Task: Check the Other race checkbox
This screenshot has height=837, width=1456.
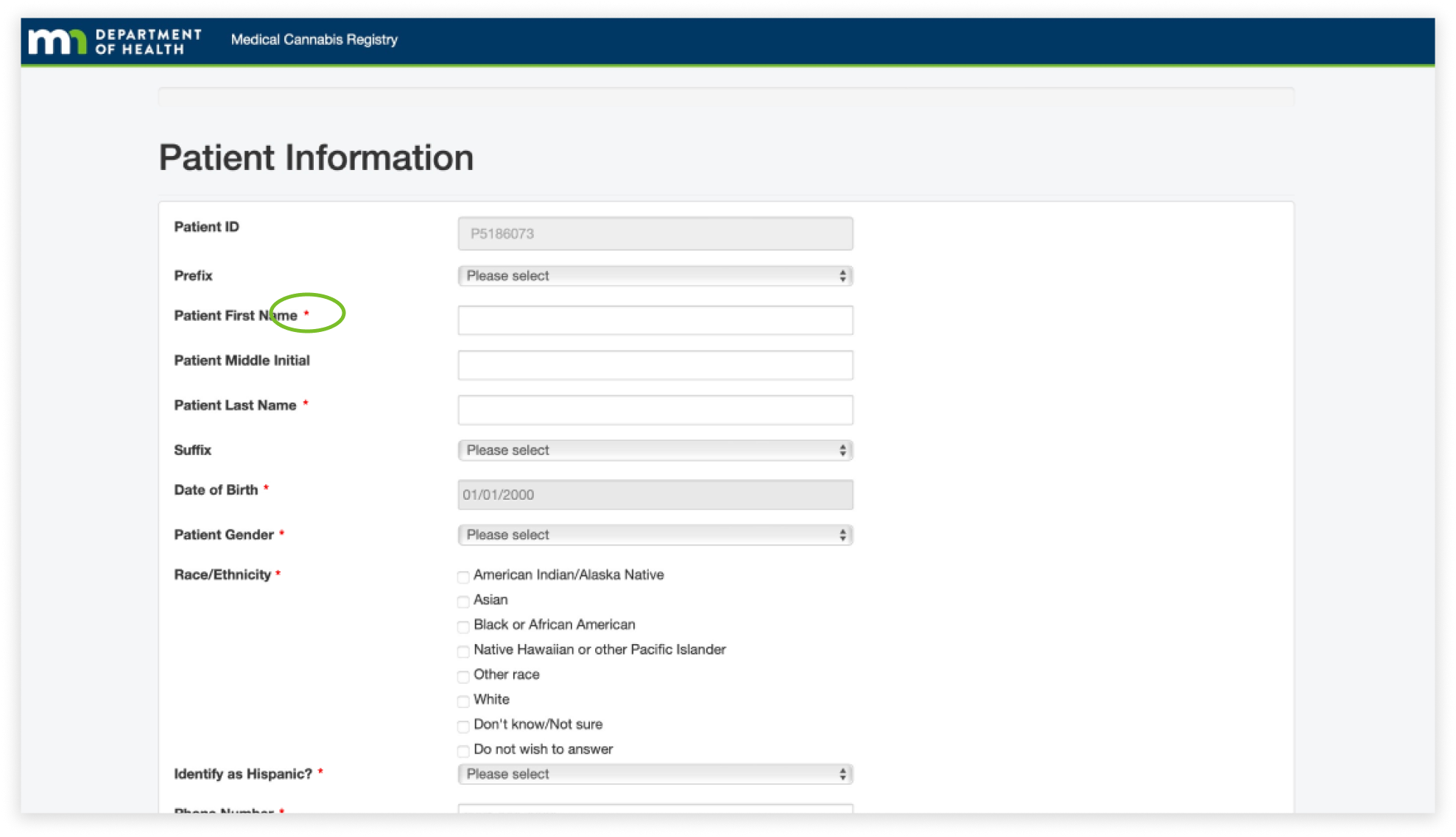Action: (x=463, y=677)
